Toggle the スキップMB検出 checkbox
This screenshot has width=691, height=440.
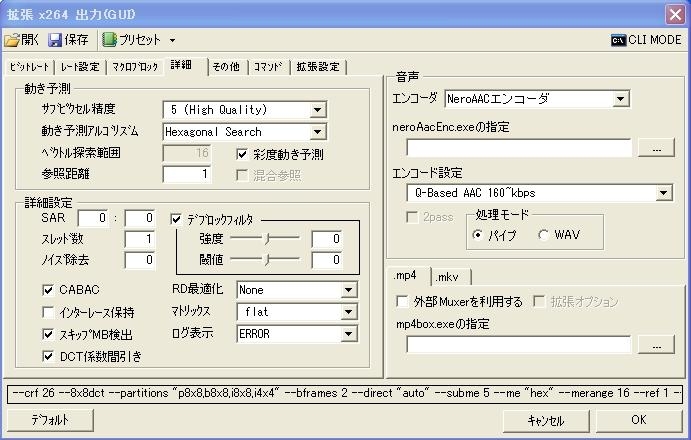[48, 334]
